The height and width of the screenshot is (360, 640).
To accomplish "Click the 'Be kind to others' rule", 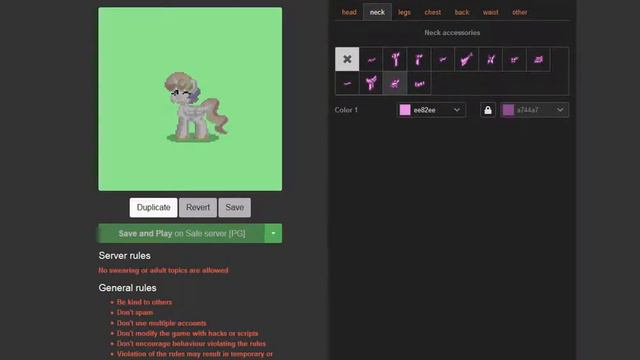I will click(x=144, y=302).
